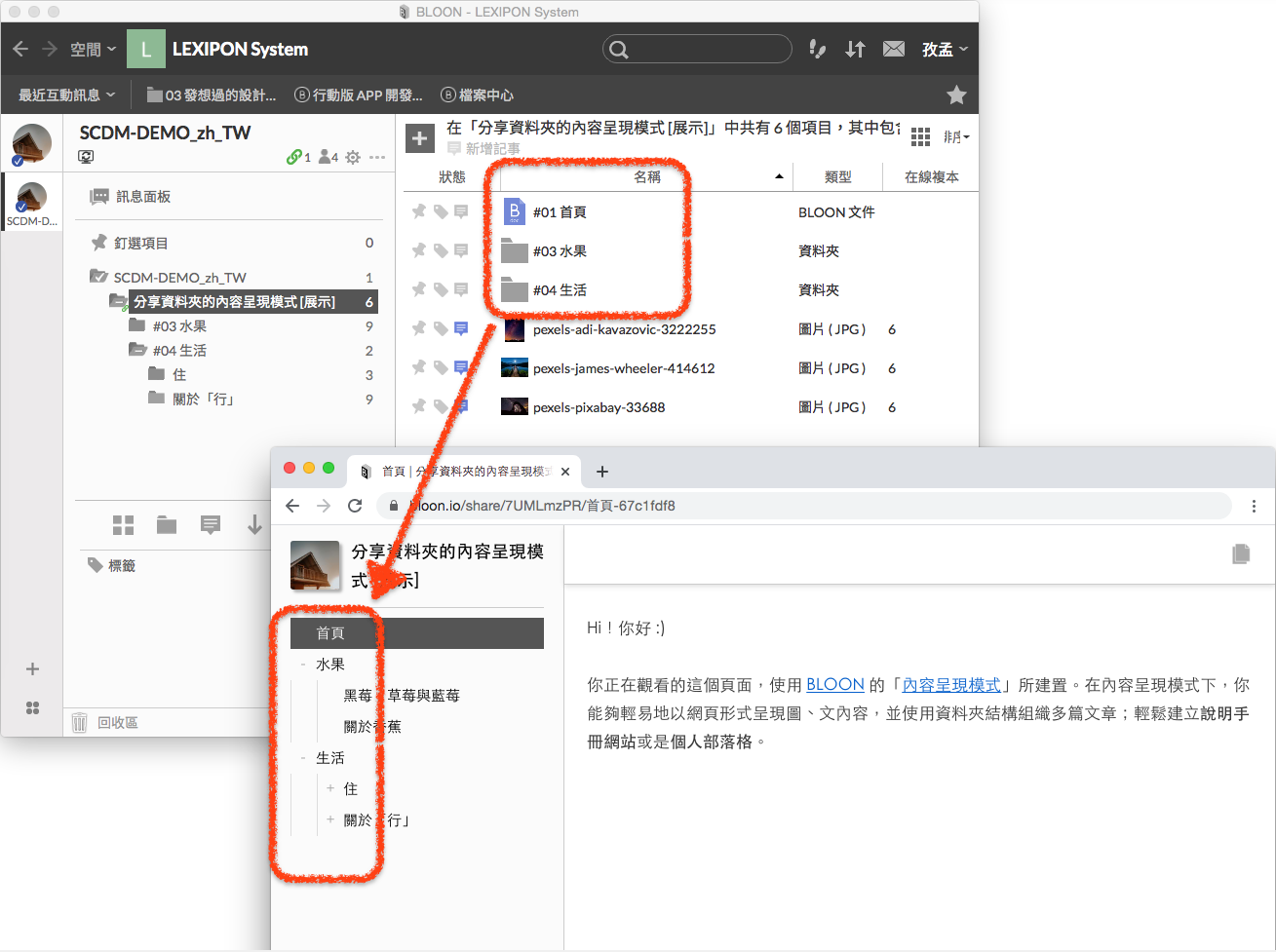Image resolution: width=1276 pixels, height=952 pixels.
Task: Select the top house avatar in sidebar
Action: (32, 144)
